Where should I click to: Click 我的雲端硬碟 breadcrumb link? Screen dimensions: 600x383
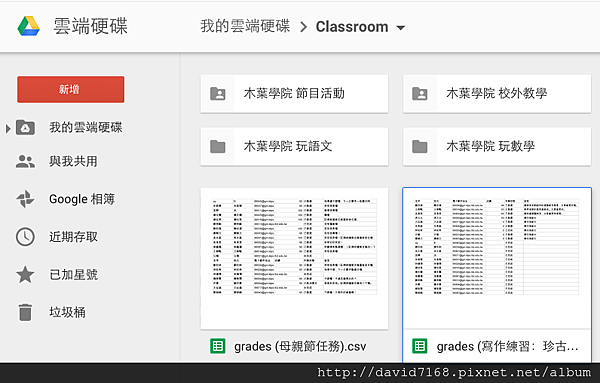(x=245, y=26)
